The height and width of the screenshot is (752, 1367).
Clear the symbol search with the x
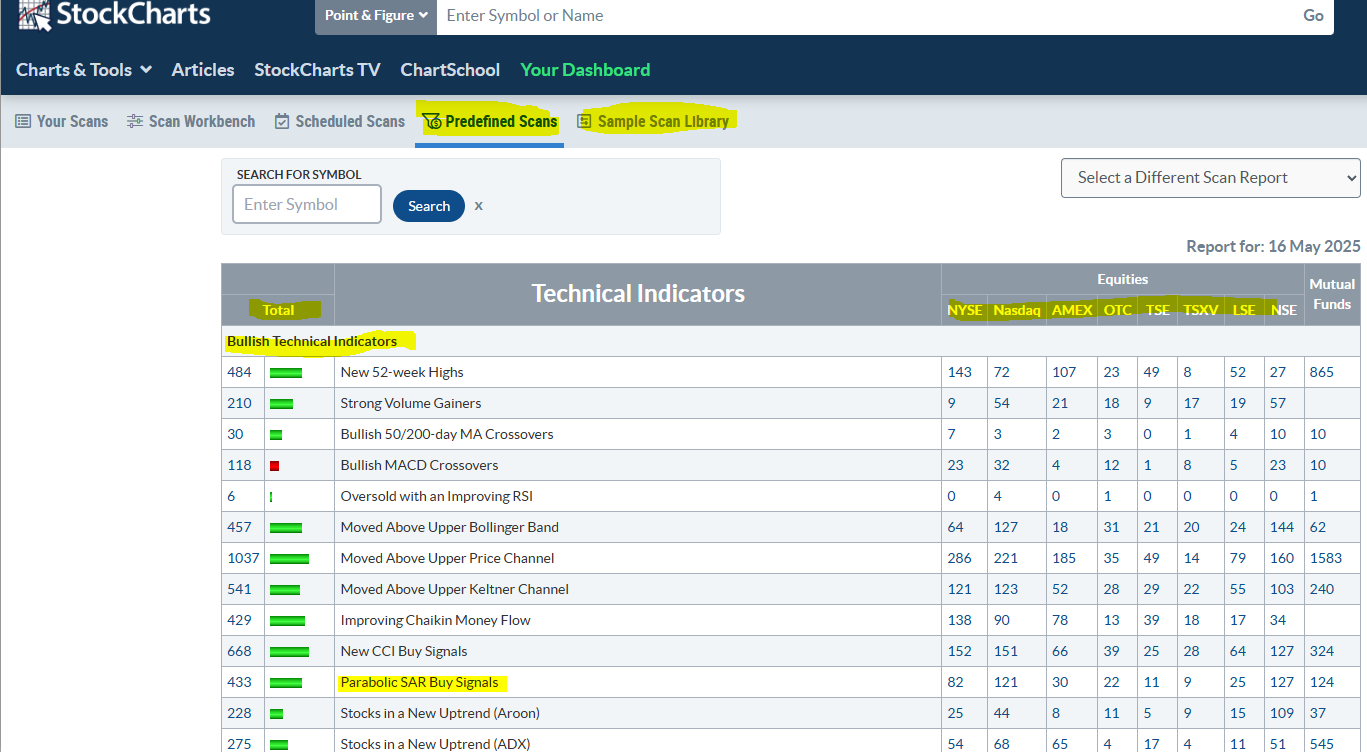point(479,205)
